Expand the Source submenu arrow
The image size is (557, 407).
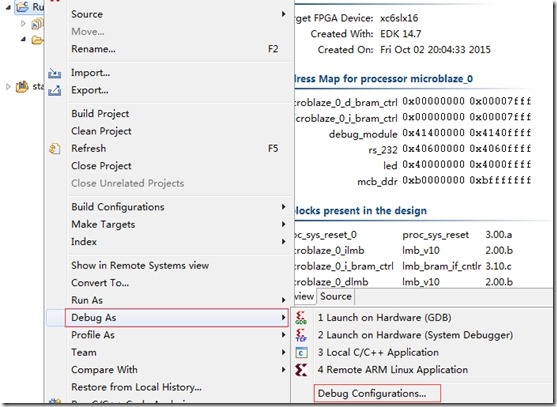coord(283,14)
